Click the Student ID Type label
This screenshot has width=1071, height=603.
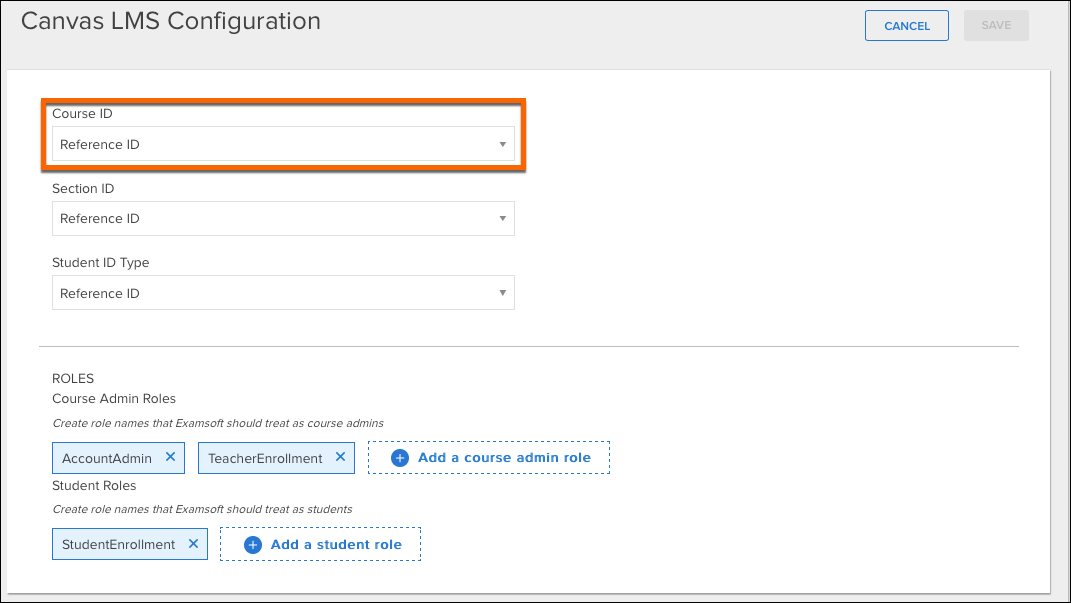(x=100, y=263)
